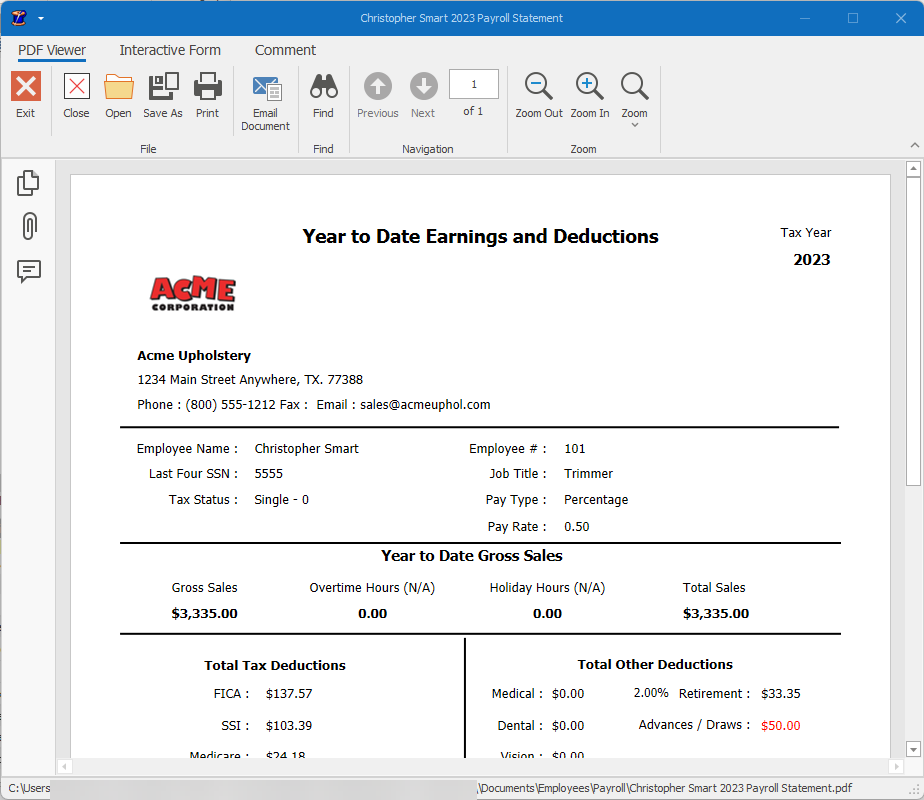
Task: Click inside the page number field
Action: pos(473,84)
